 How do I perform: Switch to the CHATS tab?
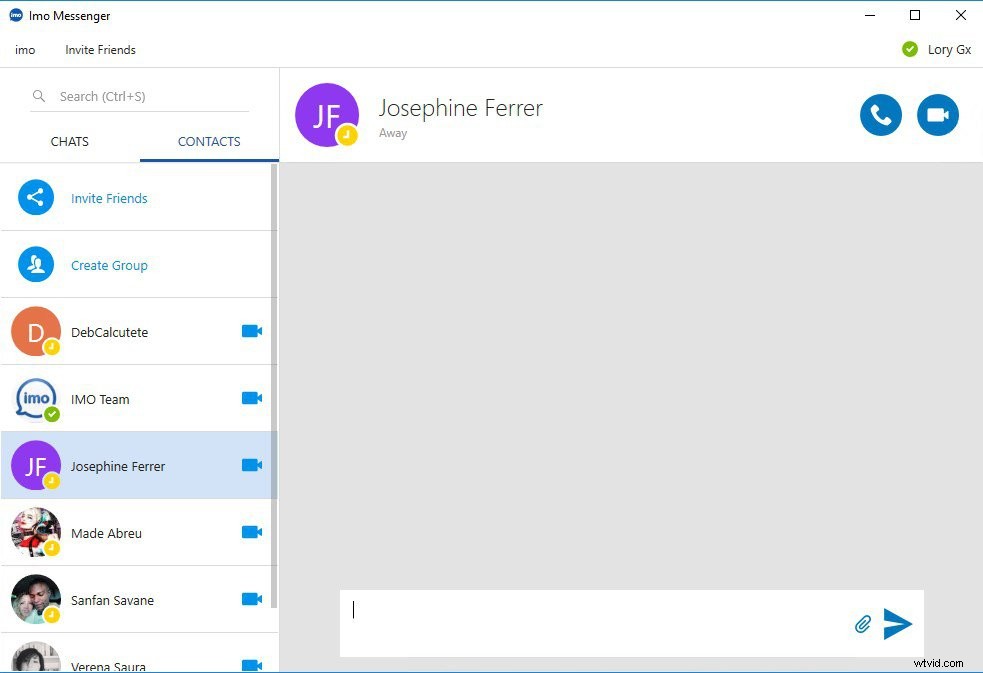click(69, 141)
